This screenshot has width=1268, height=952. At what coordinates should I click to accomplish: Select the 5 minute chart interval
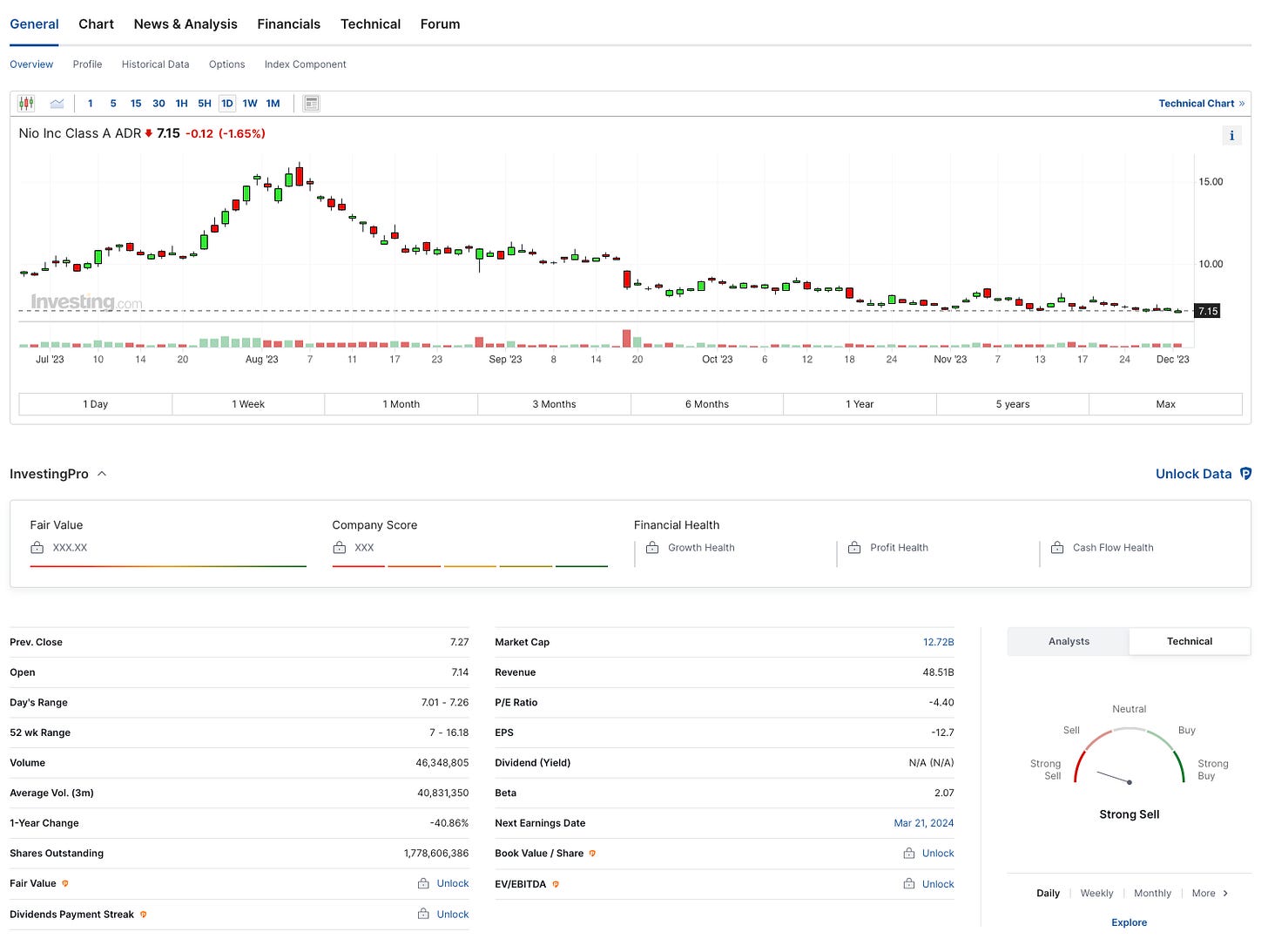pyautogui.click(x=113, y=104)
